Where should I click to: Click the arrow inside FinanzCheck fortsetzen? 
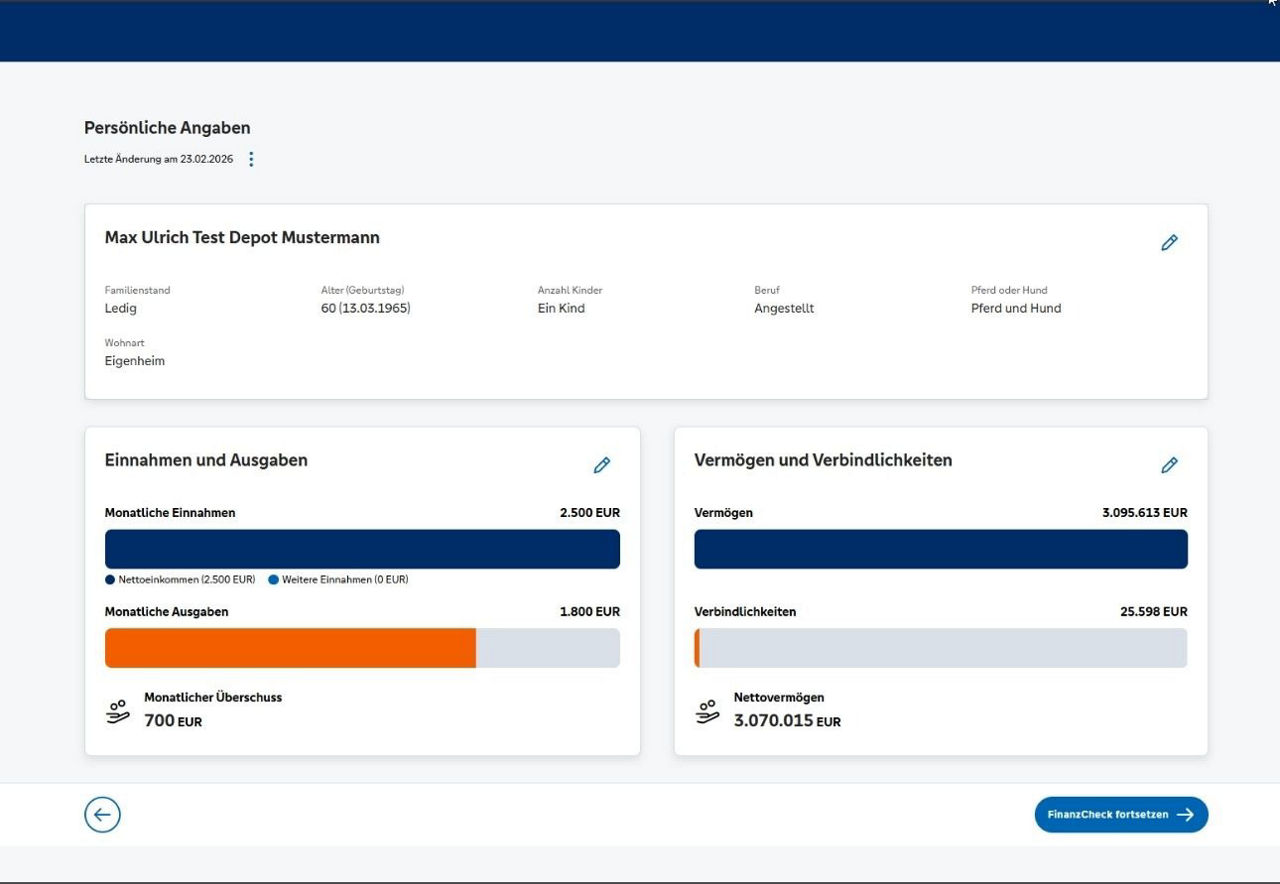coord(1186,814)
